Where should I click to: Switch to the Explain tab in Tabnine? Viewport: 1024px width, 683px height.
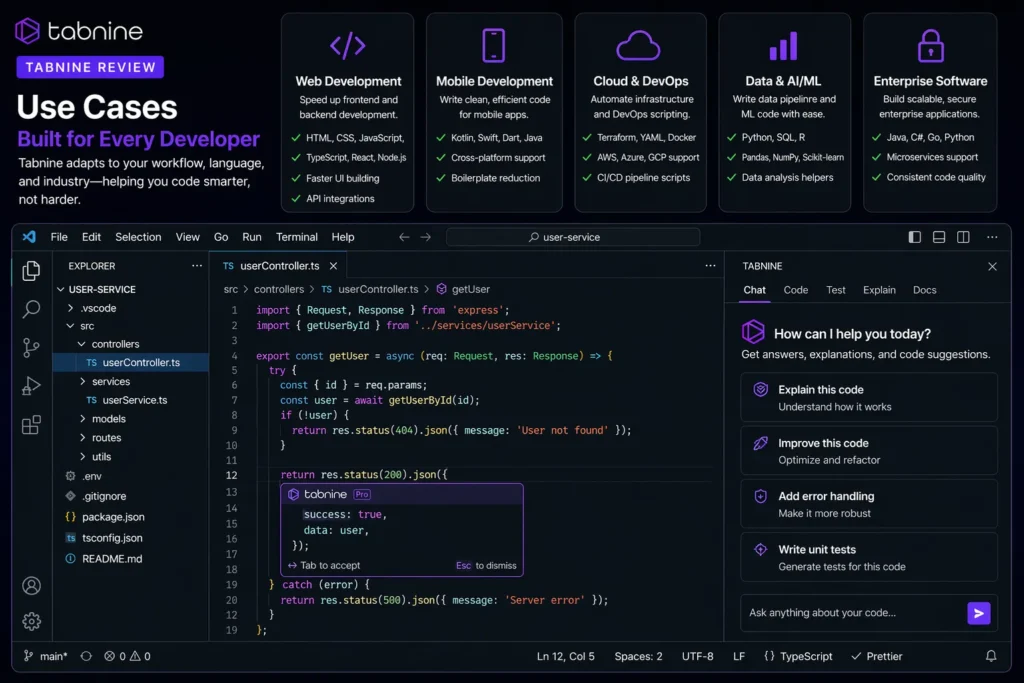879,290
